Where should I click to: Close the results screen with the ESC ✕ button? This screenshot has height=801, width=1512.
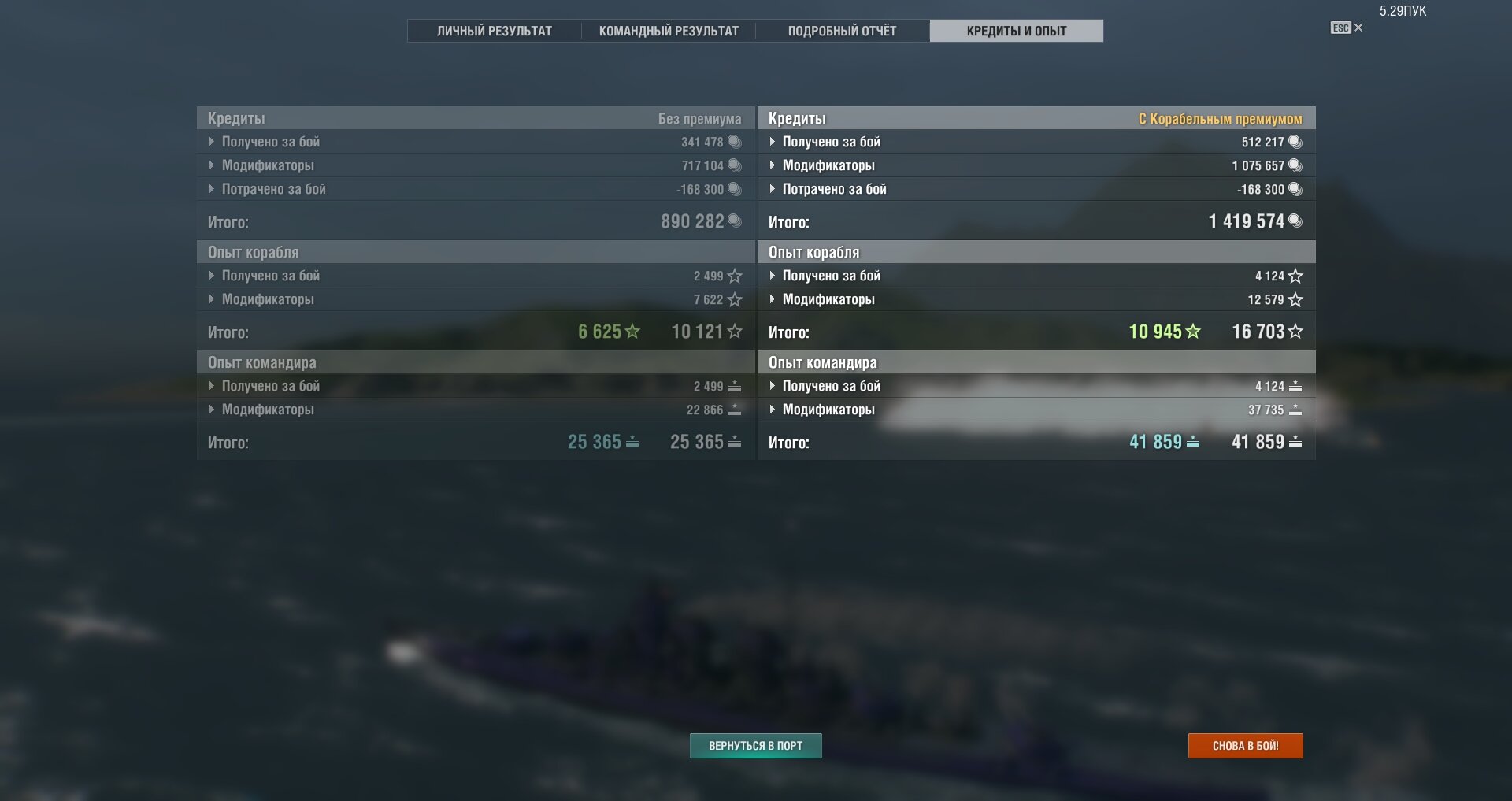[x=1347, y=28]
